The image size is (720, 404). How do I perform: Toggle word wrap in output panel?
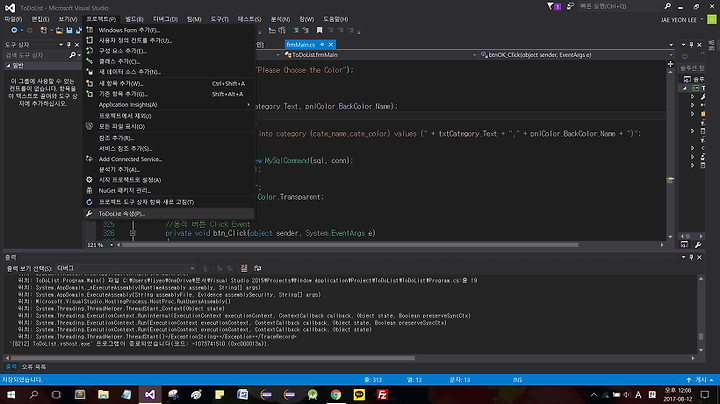tap(258, 268)
